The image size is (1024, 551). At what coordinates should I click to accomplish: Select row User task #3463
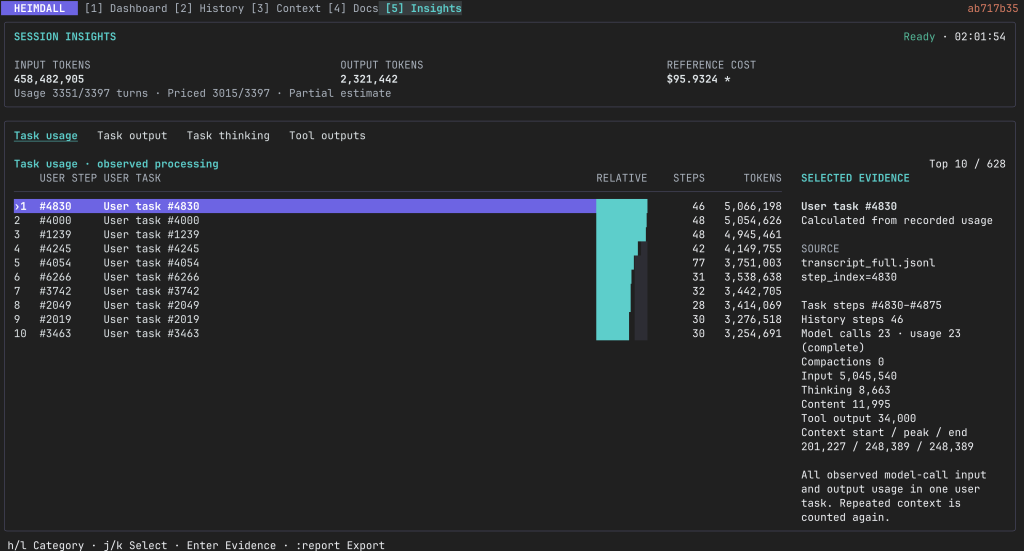click(398, 334)
